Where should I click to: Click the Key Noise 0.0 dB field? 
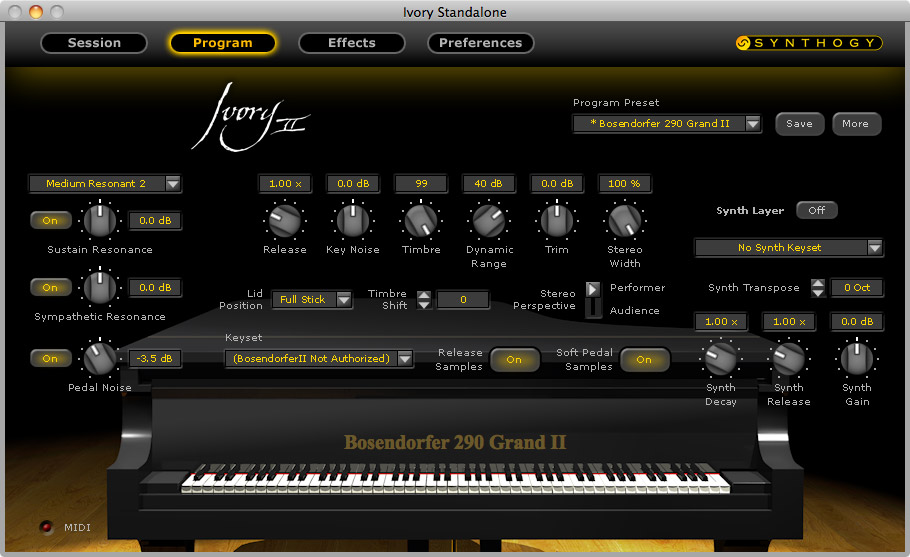(353, 183)
